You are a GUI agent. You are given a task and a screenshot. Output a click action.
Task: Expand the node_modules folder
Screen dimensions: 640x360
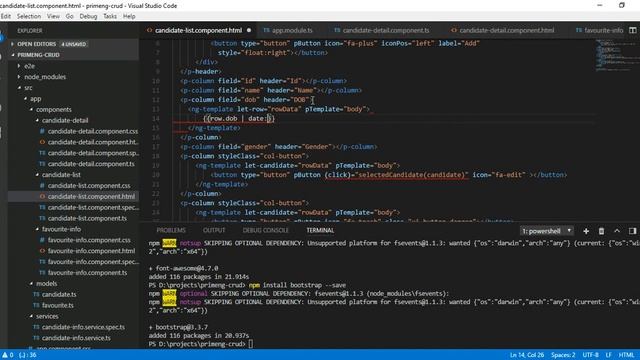pyautogui.click(x=44, y=77)
